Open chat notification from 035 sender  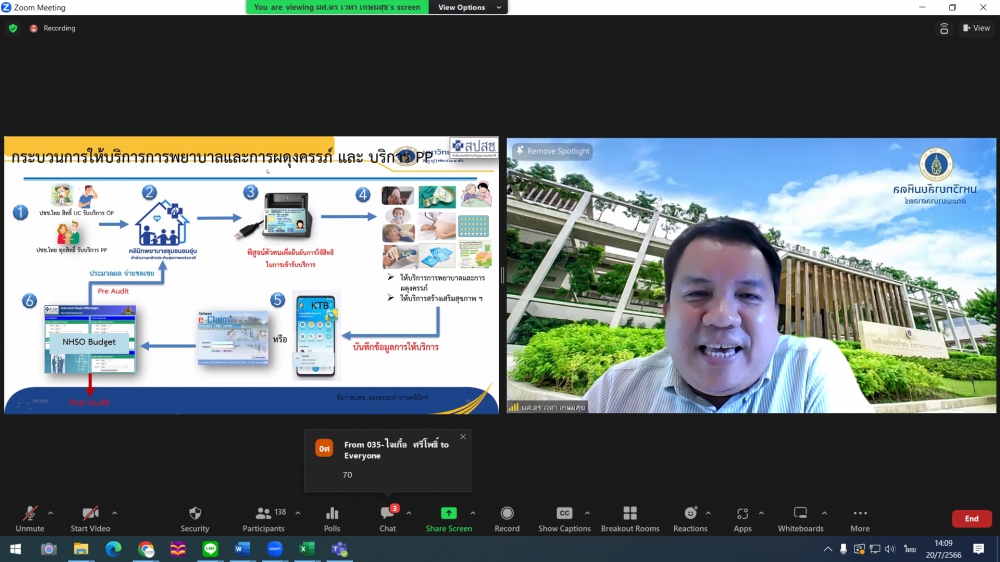click(x=388, y=460)
